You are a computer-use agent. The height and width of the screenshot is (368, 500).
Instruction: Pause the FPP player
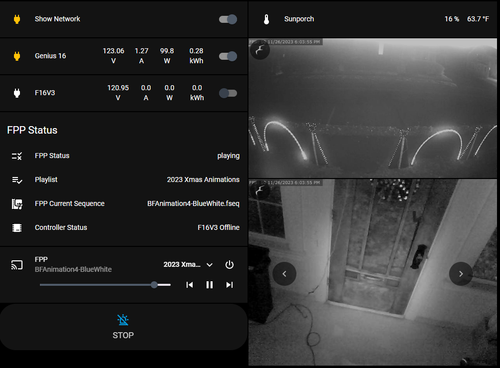pos(209,285)
